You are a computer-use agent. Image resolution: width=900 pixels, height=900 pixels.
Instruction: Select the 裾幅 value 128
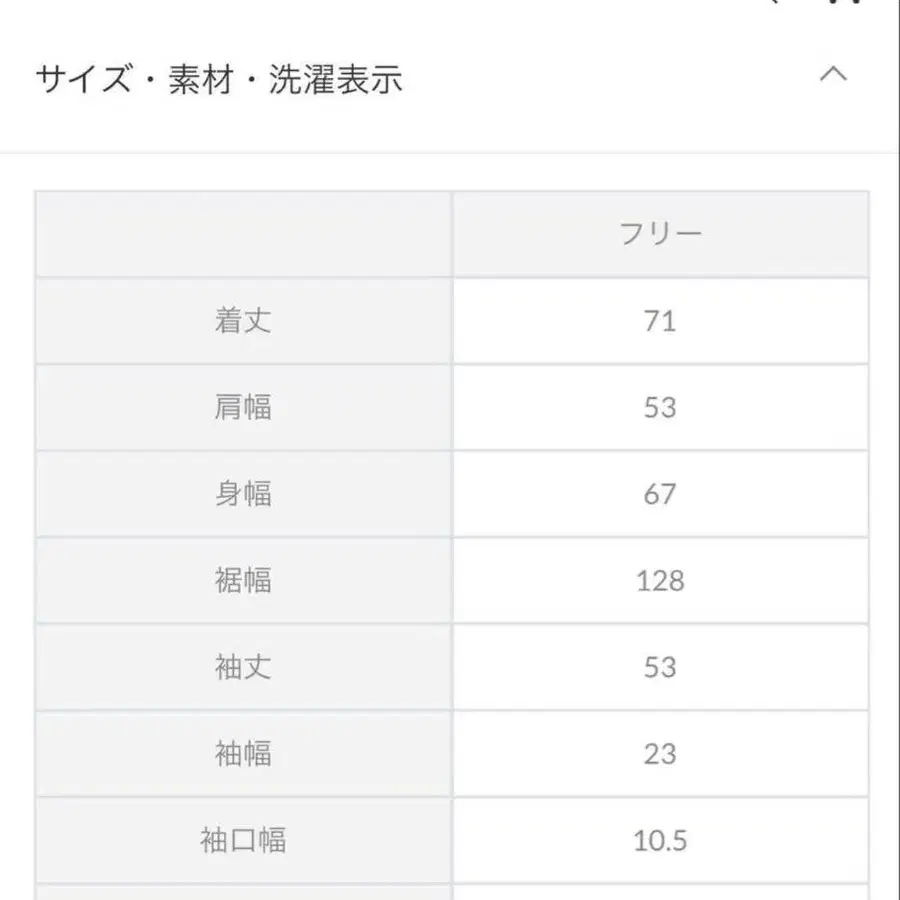tap(660, 580)
